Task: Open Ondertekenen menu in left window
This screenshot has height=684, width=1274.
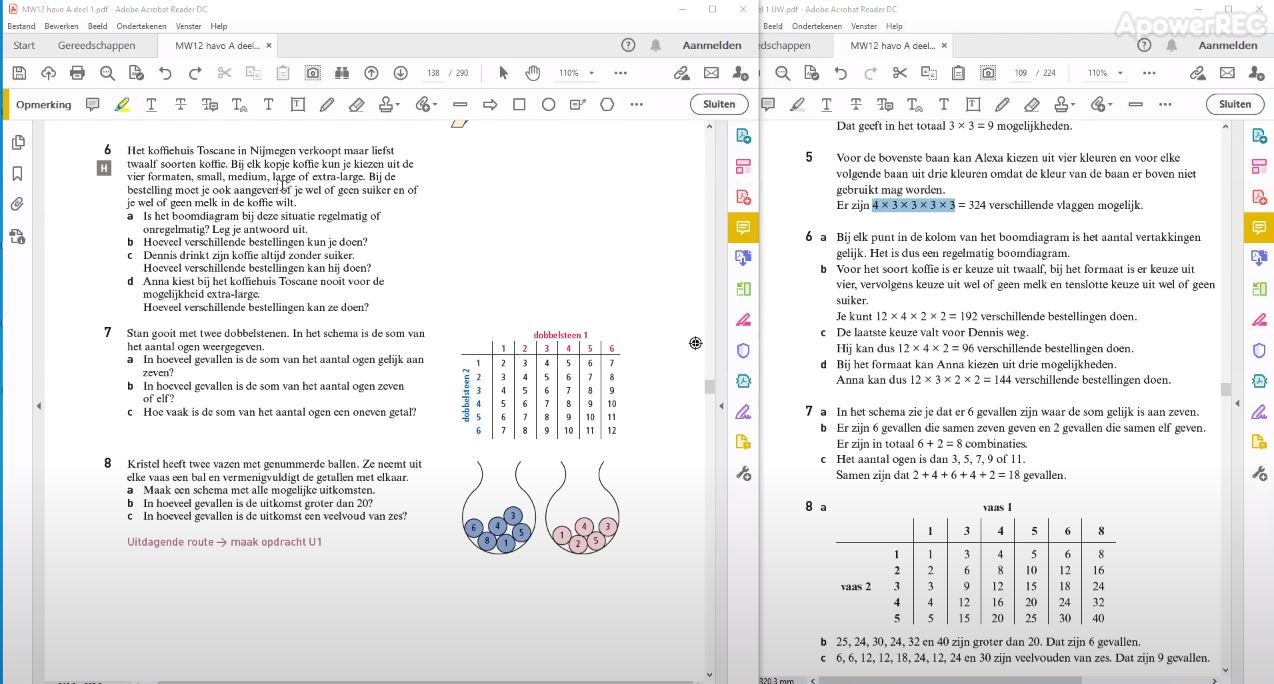Action: coord(142,26)
